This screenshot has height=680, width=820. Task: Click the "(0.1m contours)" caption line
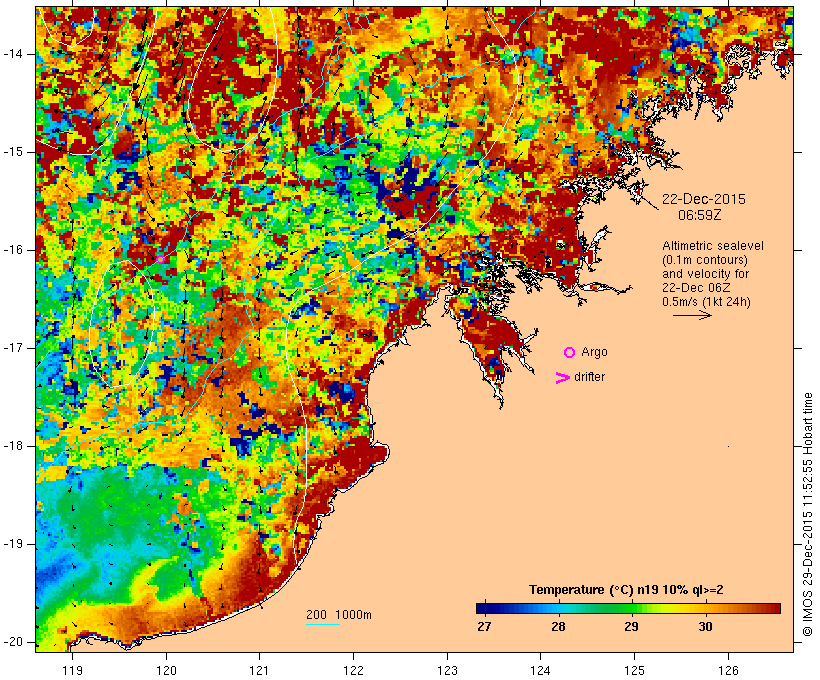(705, 260)
